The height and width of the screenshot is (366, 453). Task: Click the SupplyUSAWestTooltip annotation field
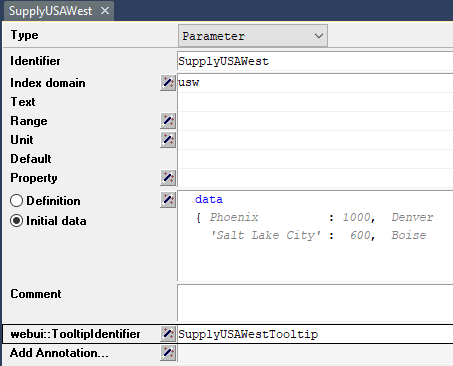(x=315, y=334)
